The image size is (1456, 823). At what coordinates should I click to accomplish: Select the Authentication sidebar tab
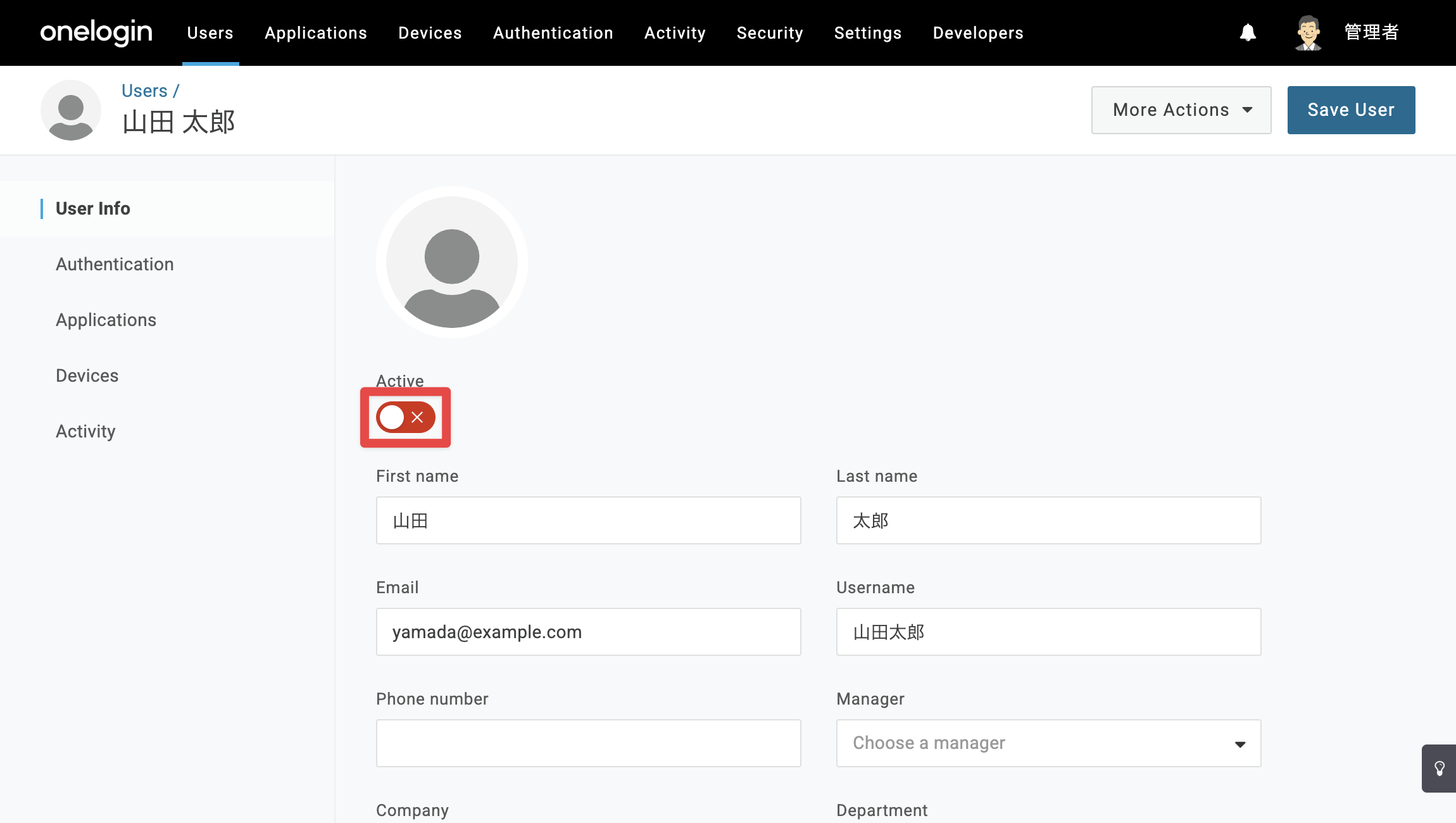115,264
